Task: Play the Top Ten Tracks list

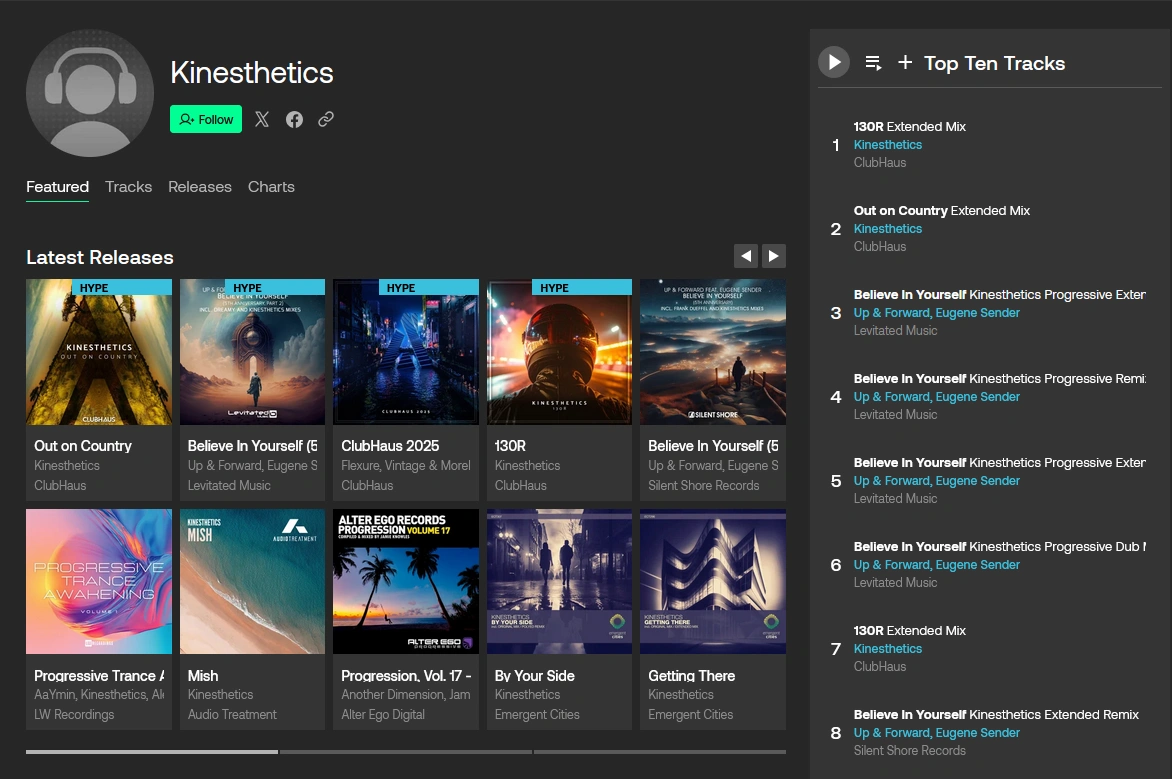Action: 833,62
